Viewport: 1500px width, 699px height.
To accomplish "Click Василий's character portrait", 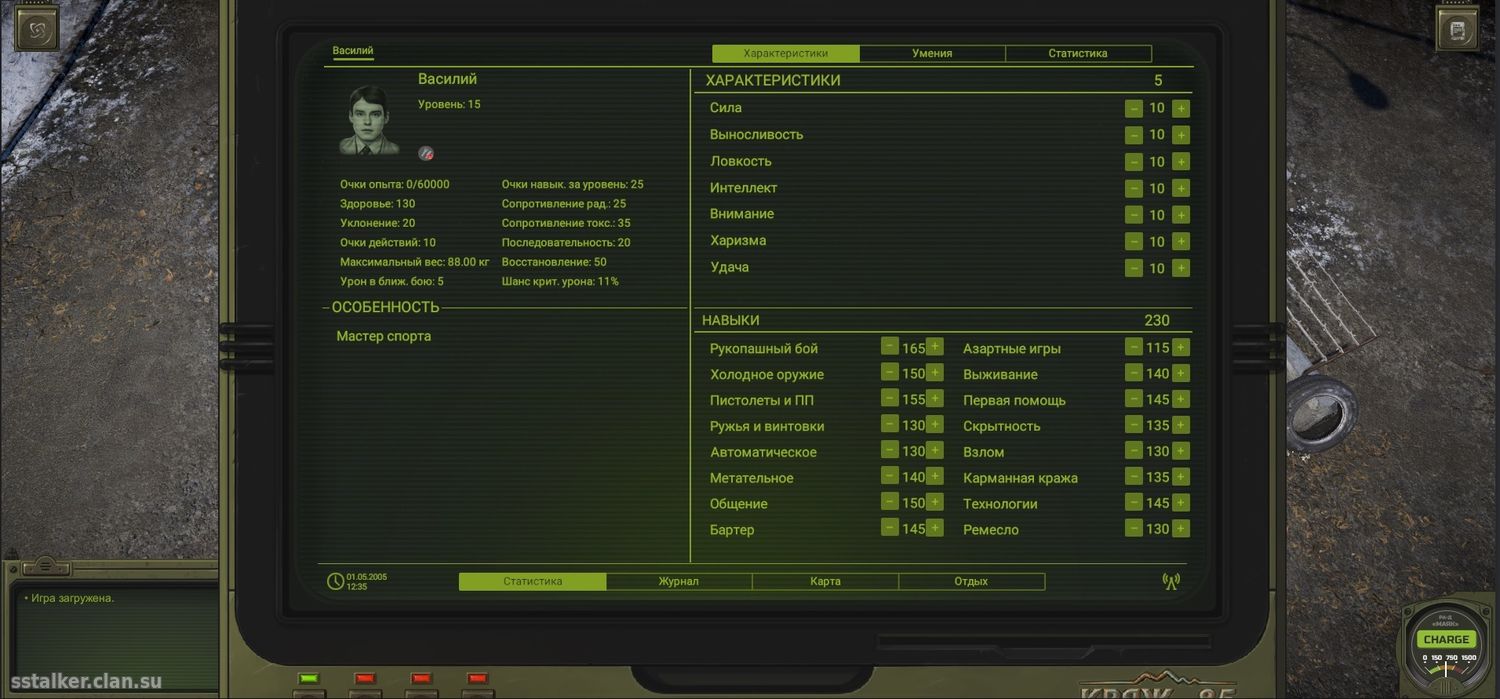I will pos(369,119).
